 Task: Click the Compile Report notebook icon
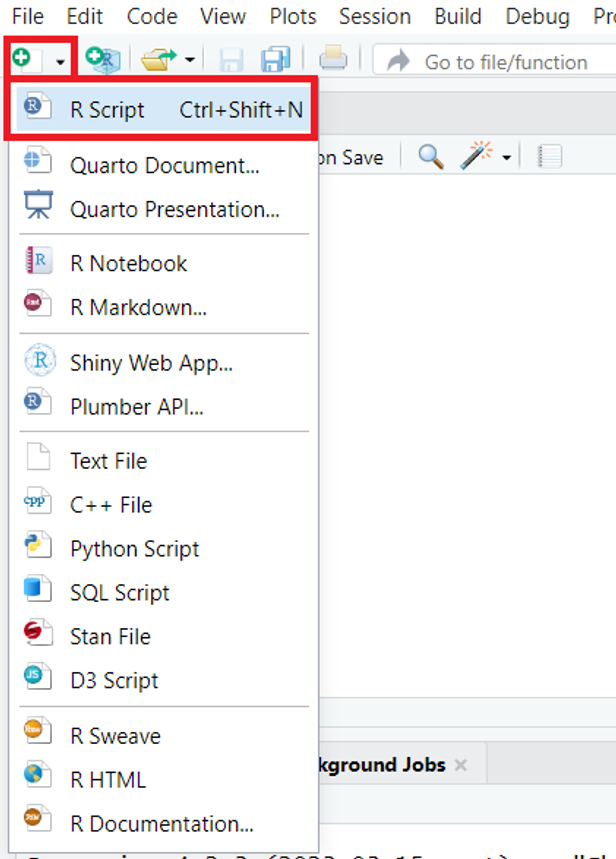click(x=549, y=157)
